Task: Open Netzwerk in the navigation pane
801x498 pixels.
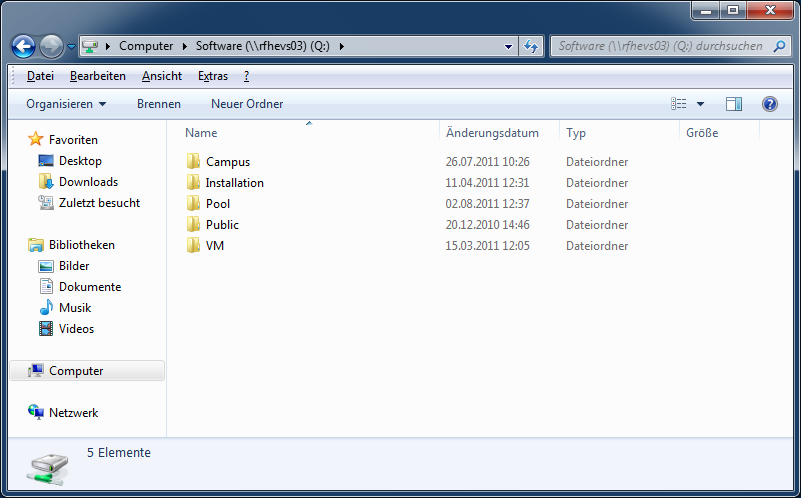Action: coord(74,413)
